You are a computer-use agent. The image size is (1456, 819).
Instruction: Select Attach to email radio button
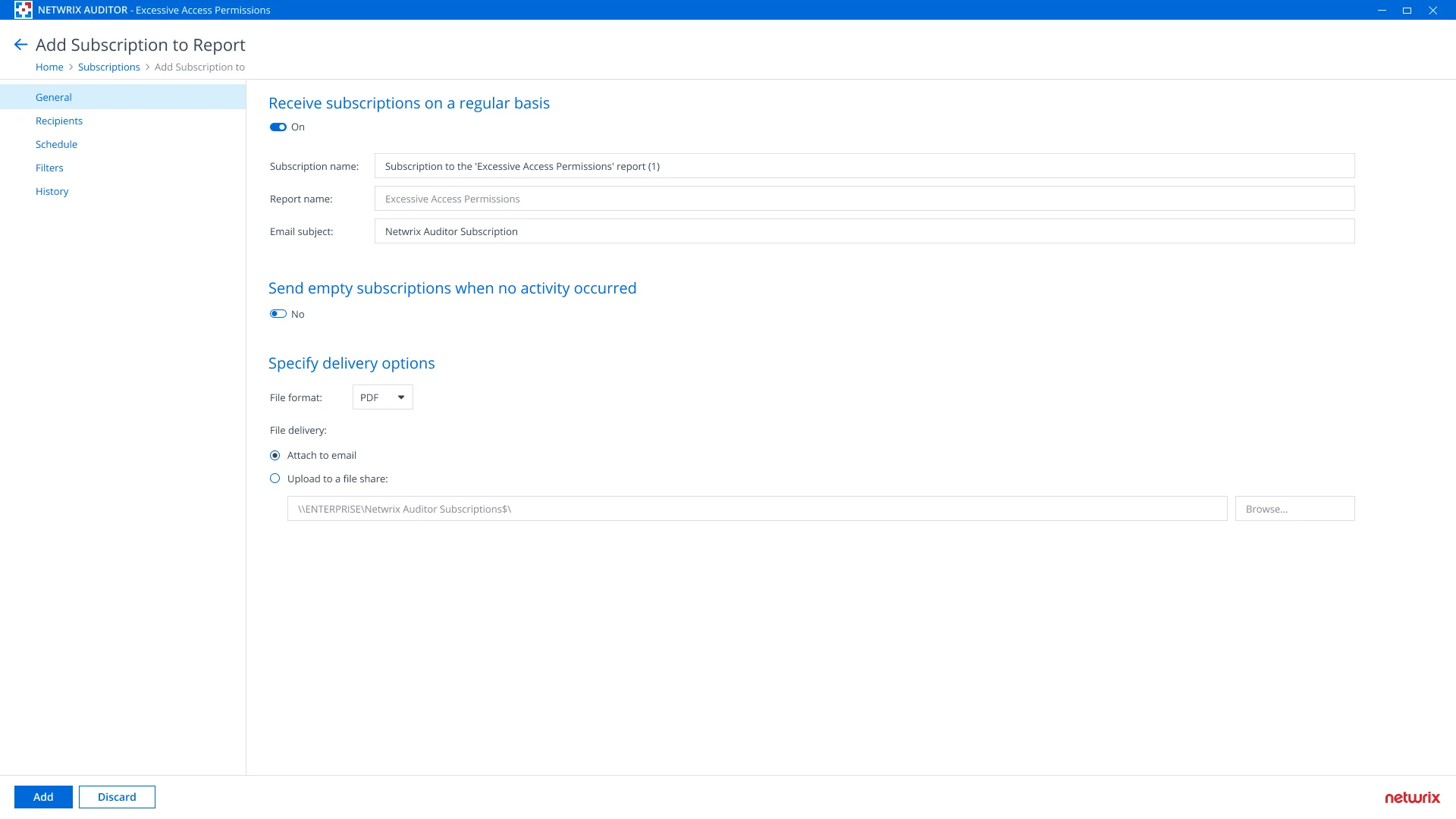(275, 456)
